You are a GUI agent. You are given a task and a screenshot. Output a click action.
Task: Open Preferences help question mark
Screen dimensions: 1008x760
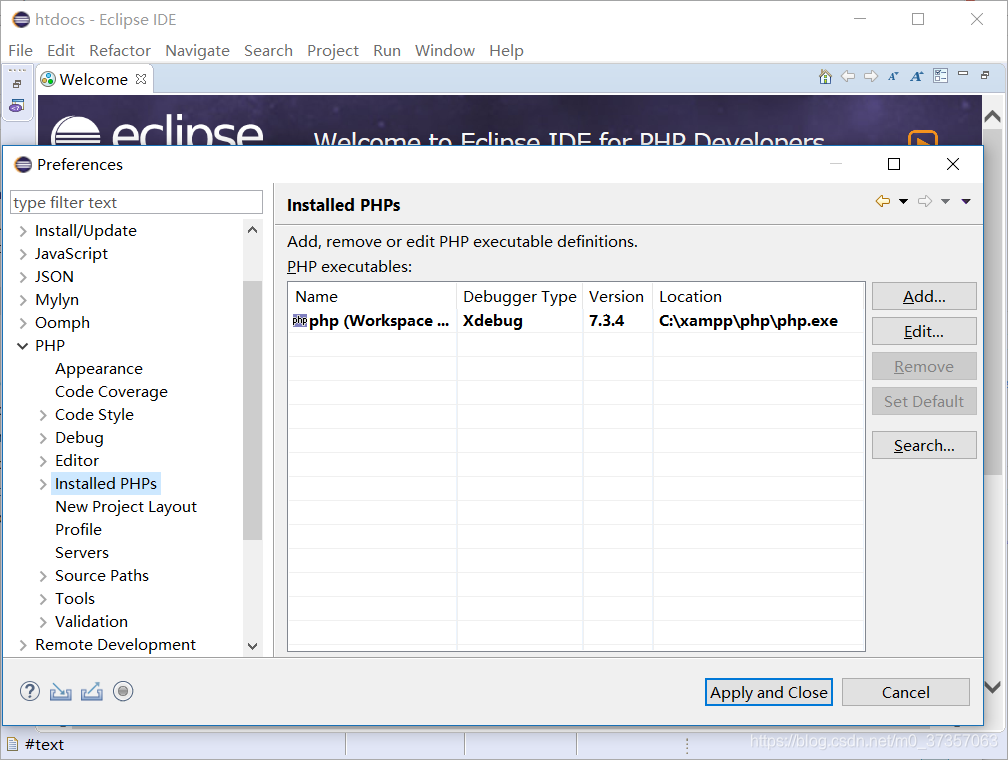click(30, 691)
